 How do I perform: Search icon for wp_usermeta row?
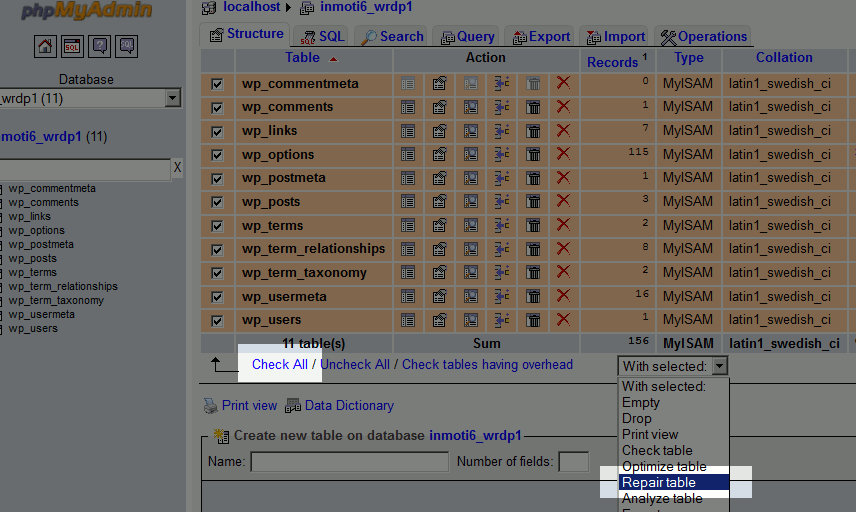(x=471, y=296)
